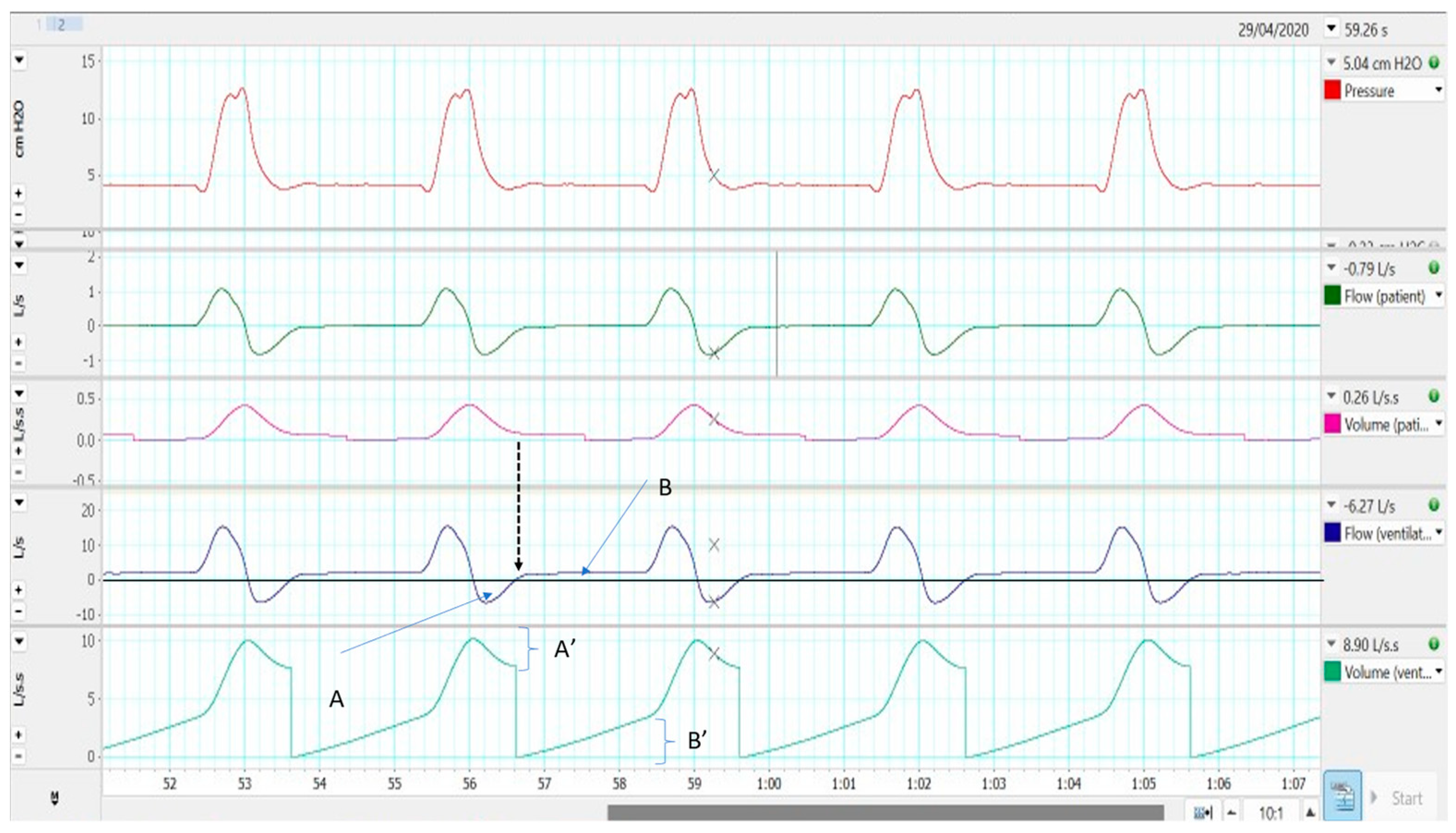1456x833 pixels.
Task: Toggle green indicator for Volume (ventilator) channel
Action: point(1434,644)
